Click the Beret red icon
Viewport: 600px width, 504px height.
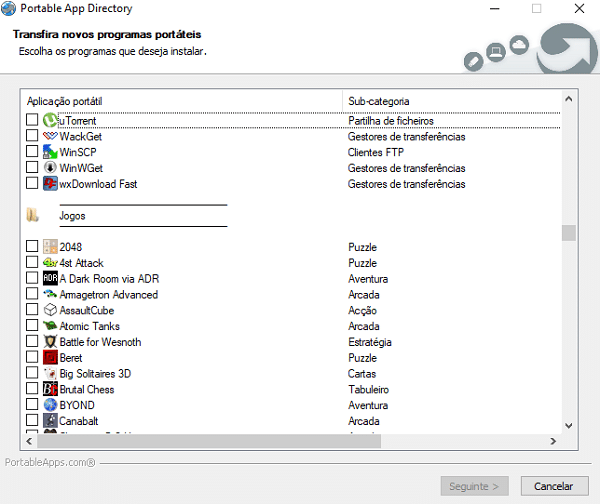(x=50, y=357)
